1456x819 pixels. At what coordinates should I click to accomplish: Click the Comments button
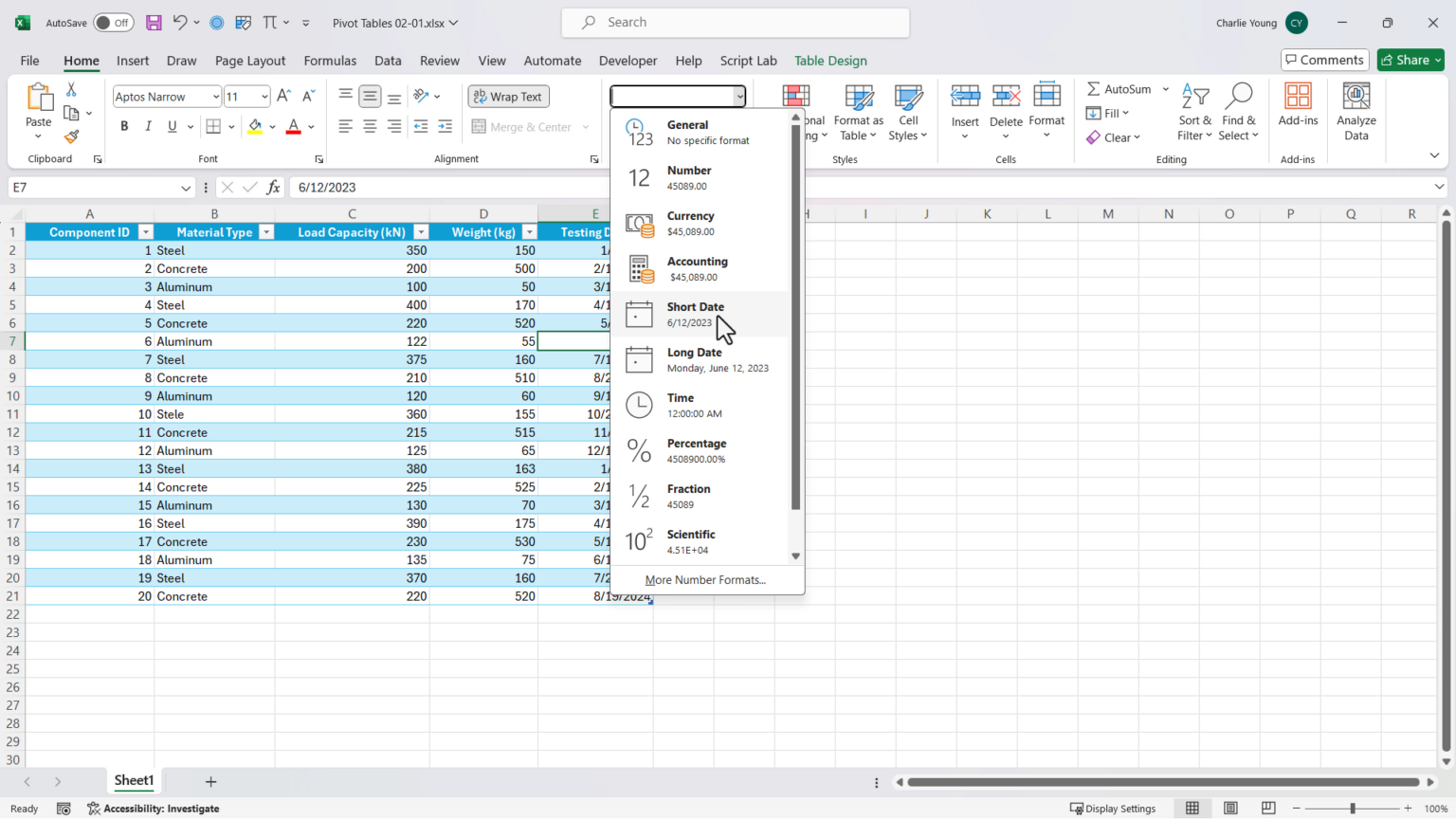[x=1324, y=59]
